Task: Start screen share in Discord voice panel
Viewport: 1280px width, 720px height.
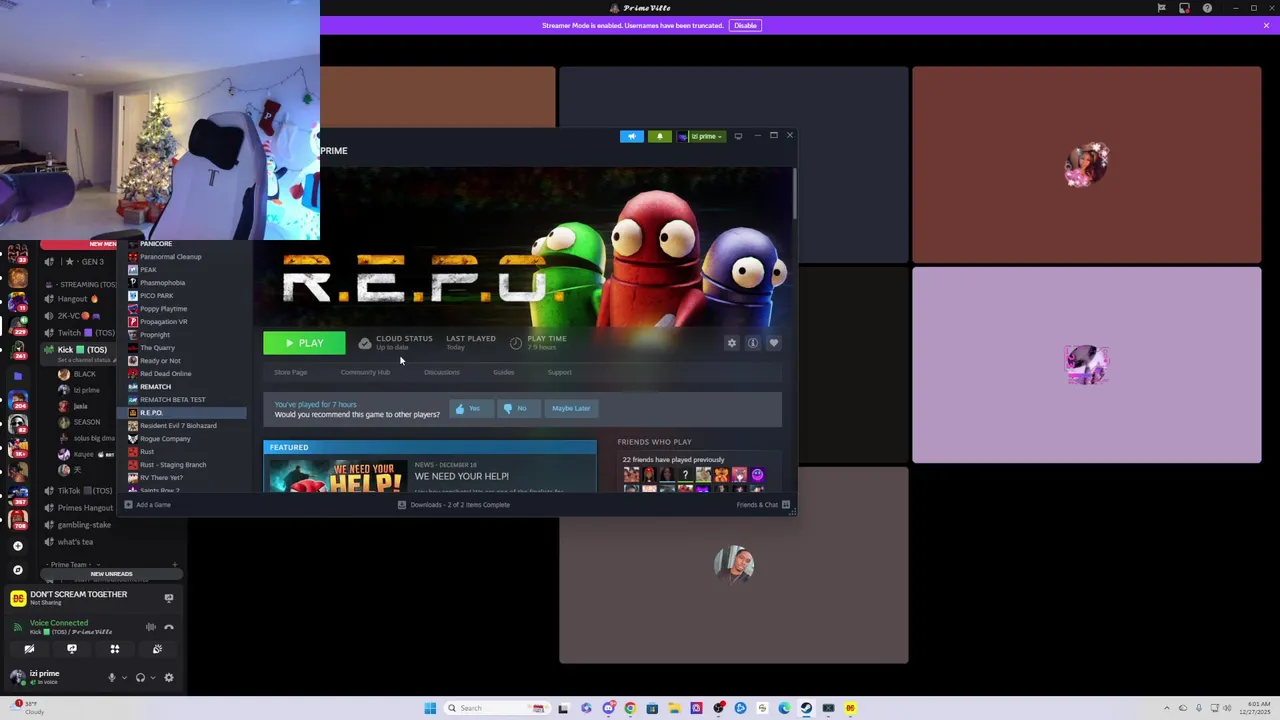Action: pos(72,649)
